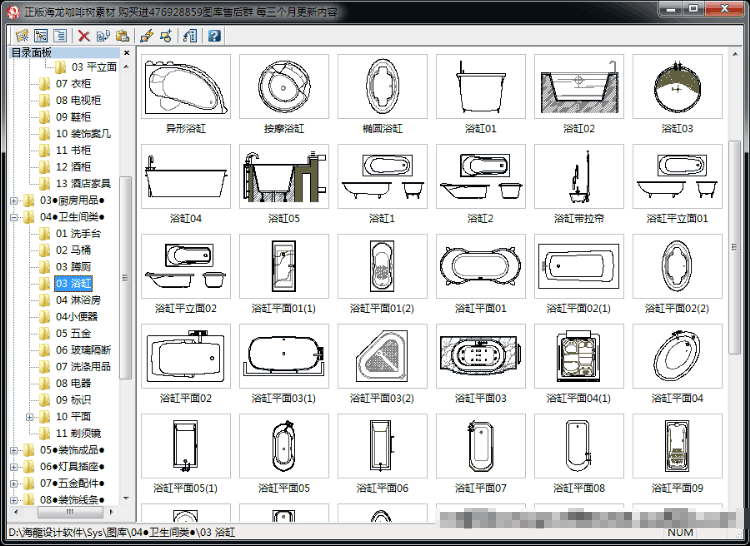Close the 目录面板 directory panel
Screen dimensions: 750x546
click(x=126, y=53)
